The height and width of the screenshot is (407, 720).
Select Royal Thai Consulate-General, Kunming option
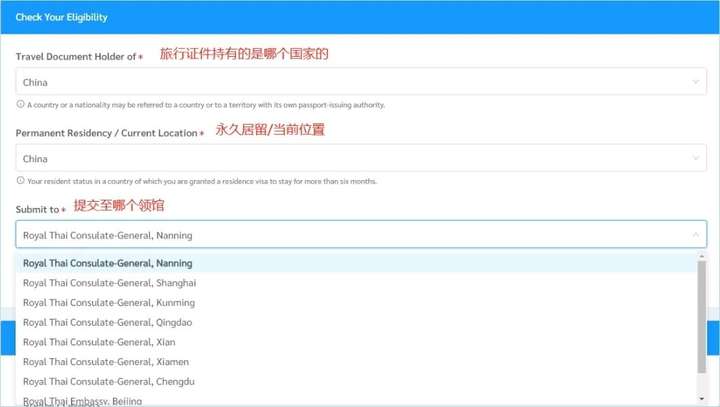356,303
